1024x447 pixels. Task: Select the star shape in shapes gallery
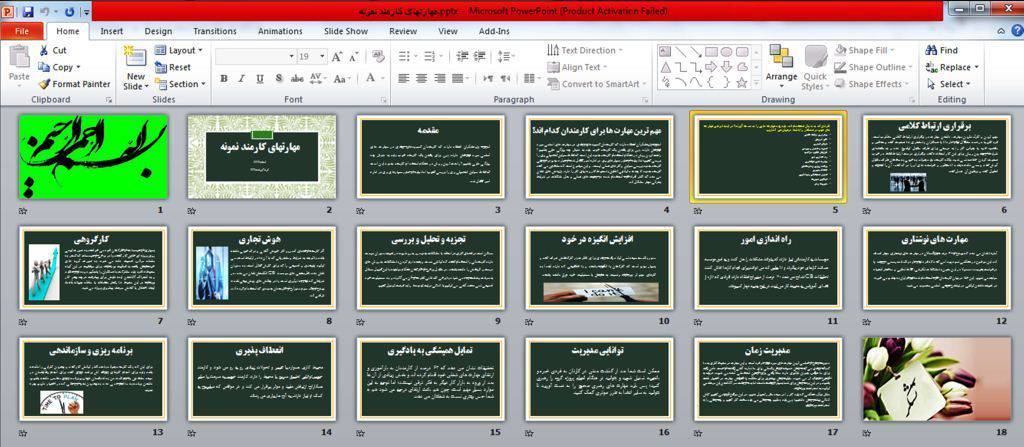(x=742, y=82)
